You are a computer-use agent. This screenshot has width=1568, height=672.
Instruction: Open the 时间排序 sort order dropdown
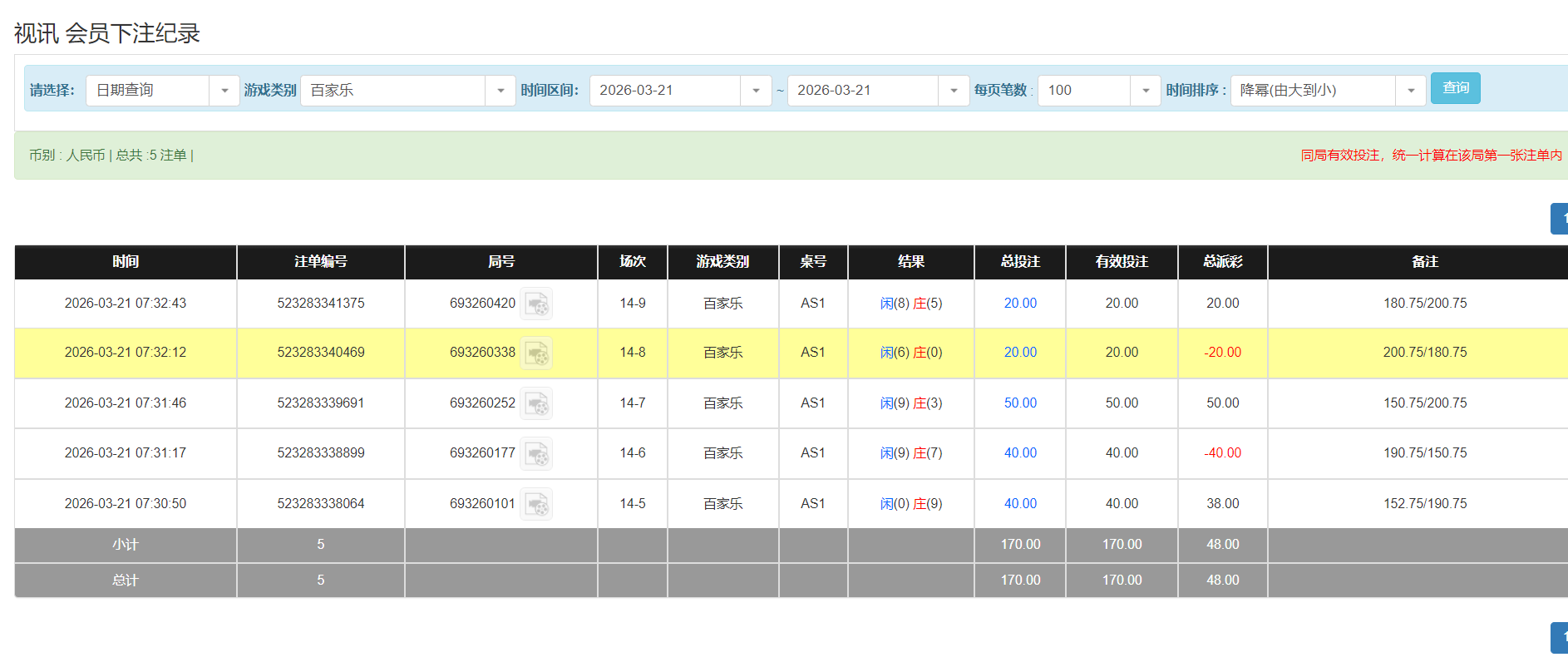[1411, 91]
